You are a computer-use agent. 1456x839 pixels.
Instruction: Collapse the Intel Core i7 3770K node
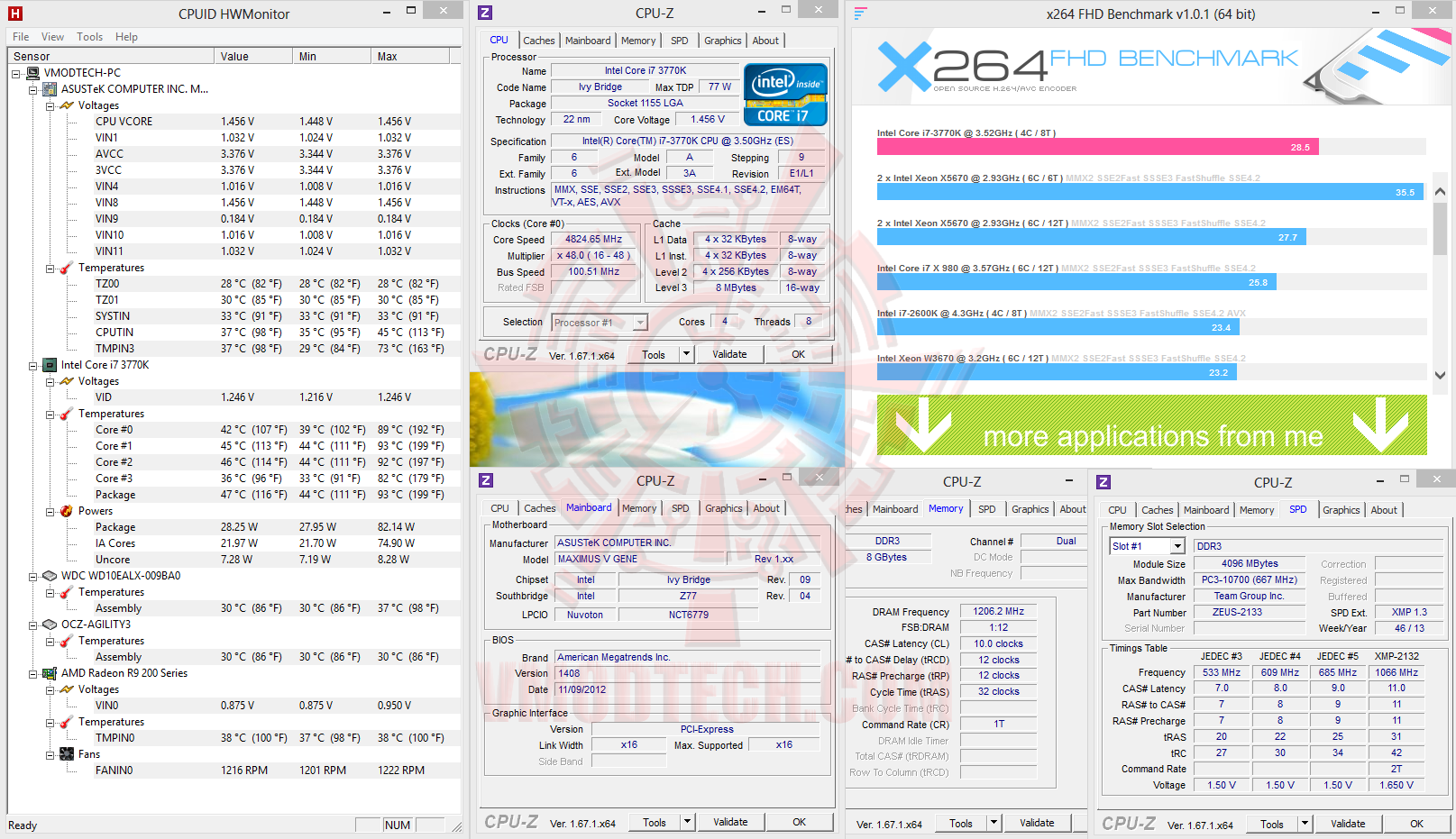(x=33, y=365)
